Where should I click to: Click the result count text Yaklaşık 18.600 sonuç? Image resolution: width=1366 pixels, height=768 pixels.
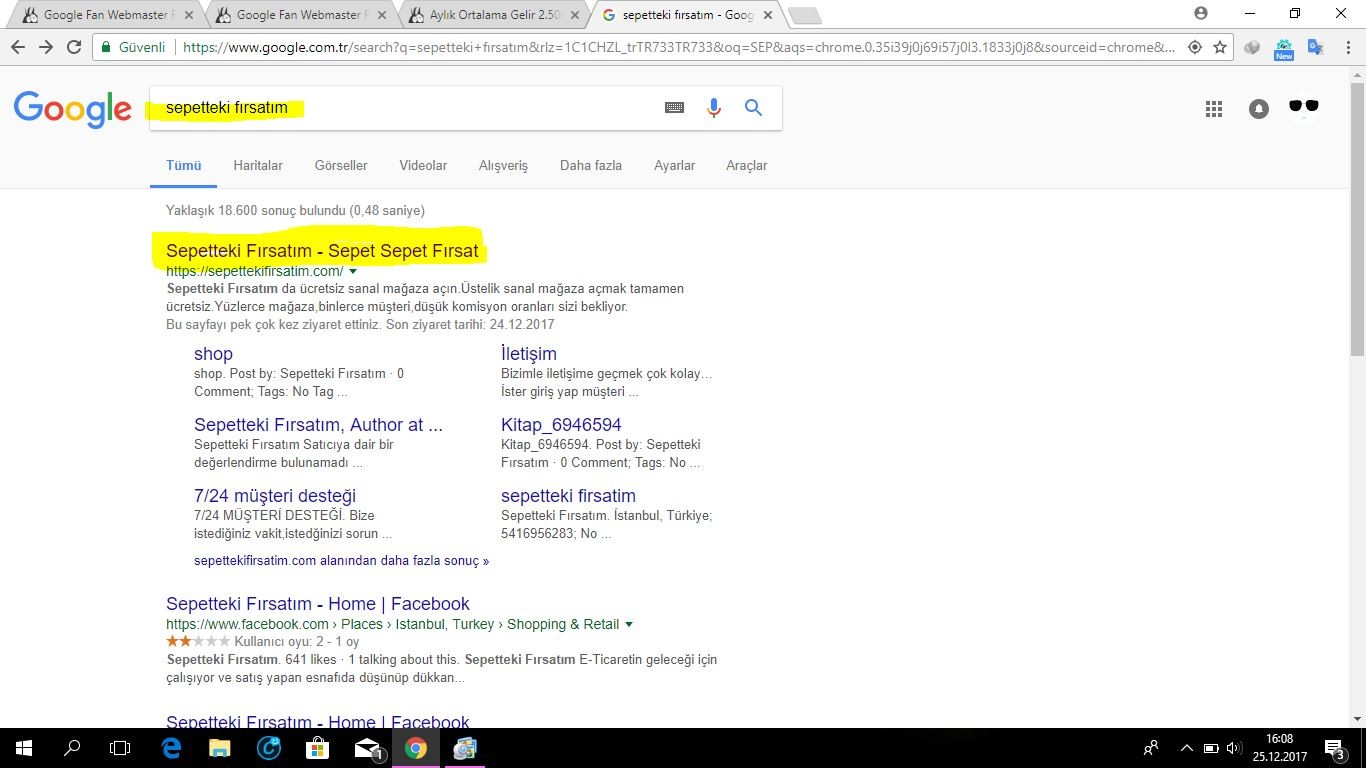[x=295, y=211]
